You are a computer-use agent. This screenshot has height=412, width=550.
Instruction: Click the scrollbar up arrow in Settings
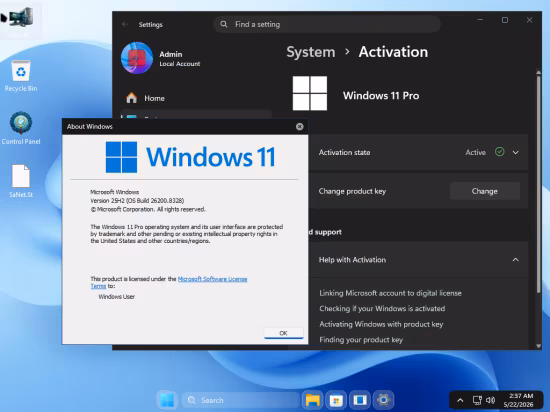point(538,72)
